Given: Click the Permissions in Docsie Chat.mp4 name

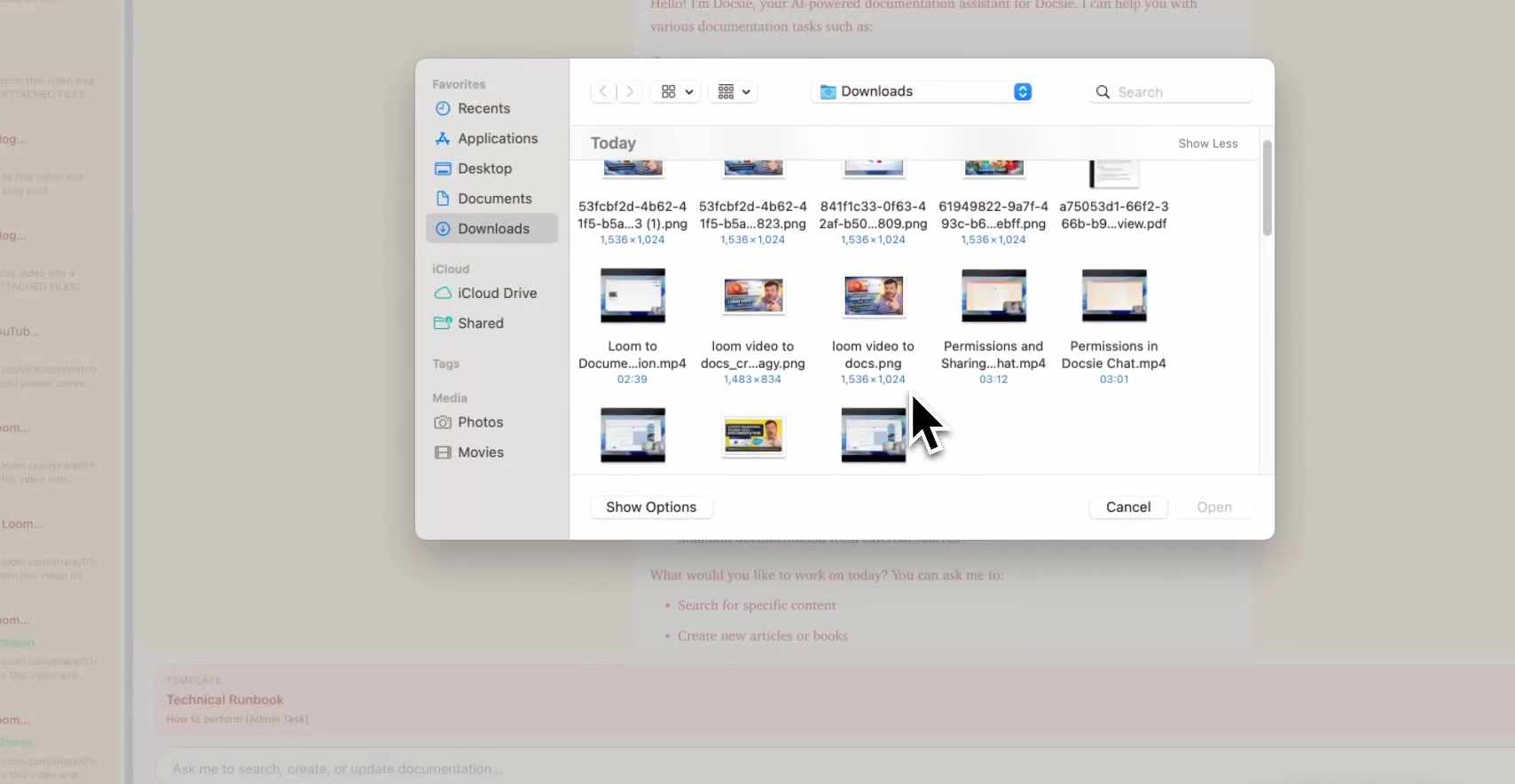Looking at the screenshot, I should click(x=1114, y=355).
